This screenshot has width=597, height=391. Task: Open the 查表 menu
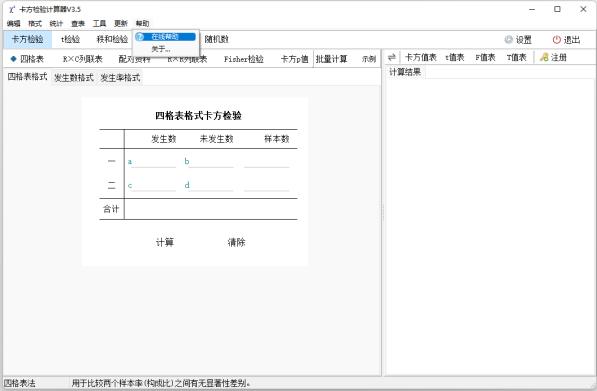[78, 24]
